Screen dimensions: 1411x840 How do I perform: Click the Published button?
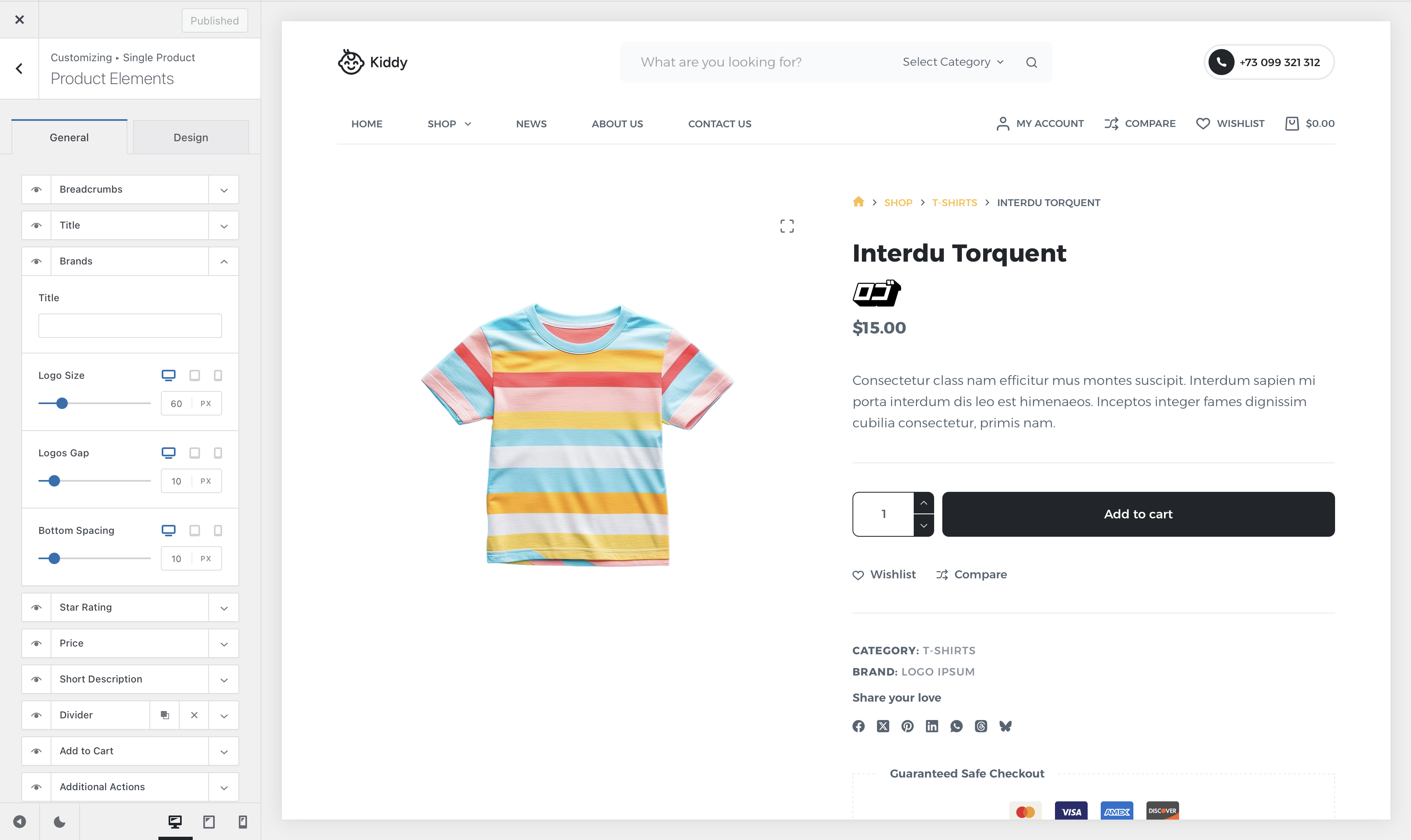215,20
